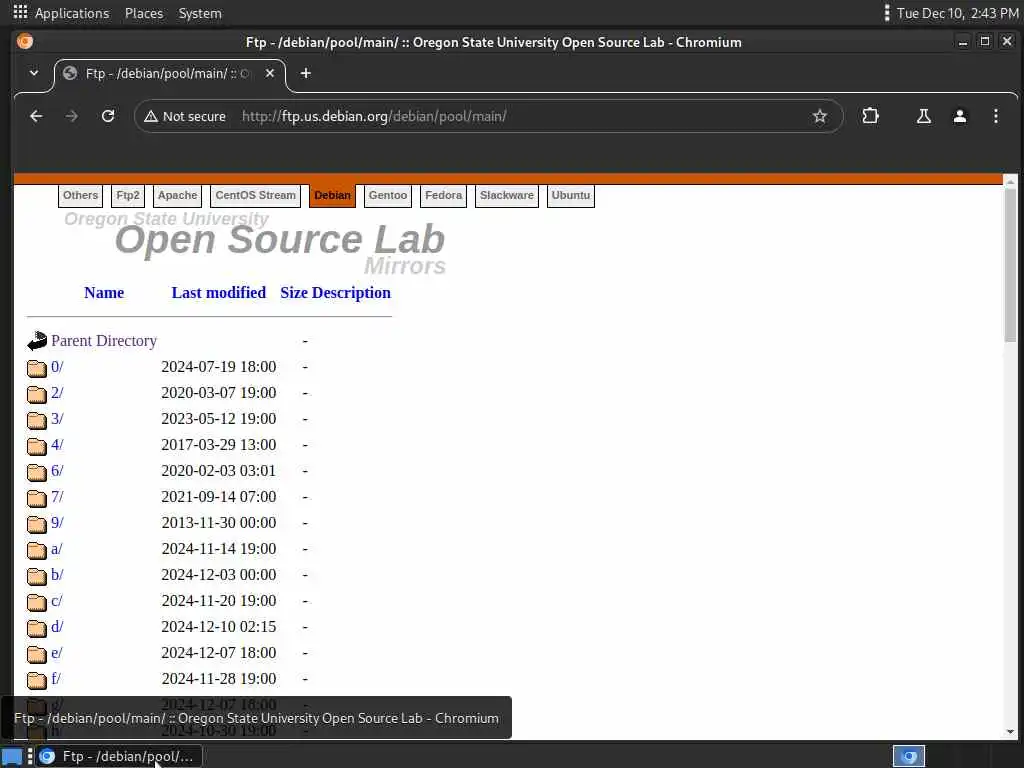The image size is (1024, 768).
Task: Click the folder icon for f/
Action: pos(37,680)
